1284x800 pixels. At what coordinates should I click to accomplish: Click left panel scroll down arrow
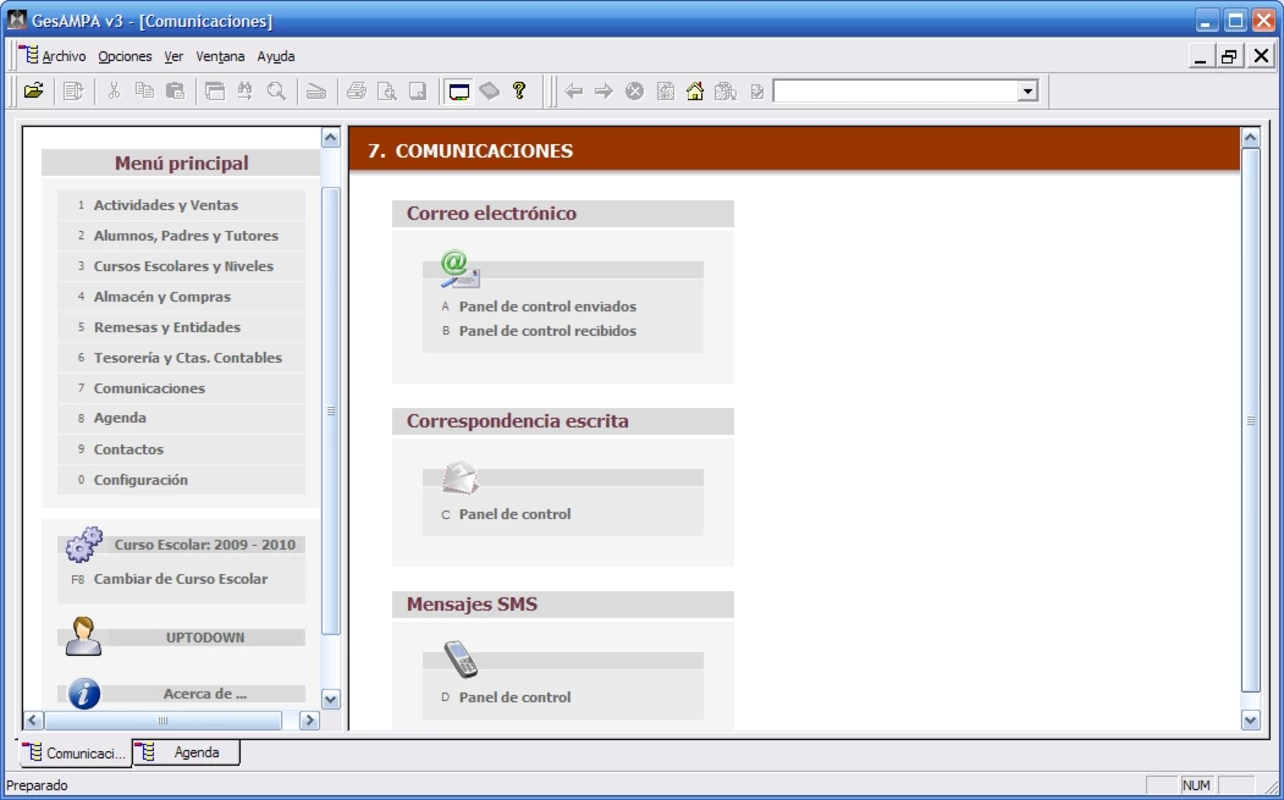click(331, 699)
